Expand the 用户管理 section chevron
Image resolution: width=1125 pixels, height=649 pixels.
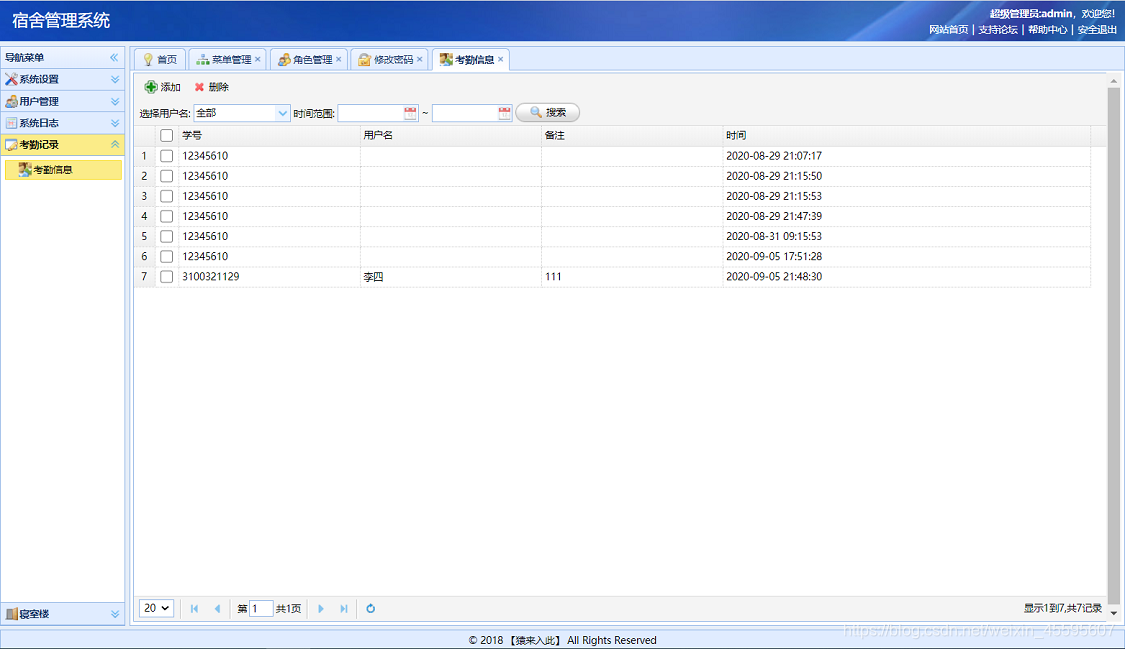pyautogui.click(x=115, y=101)
